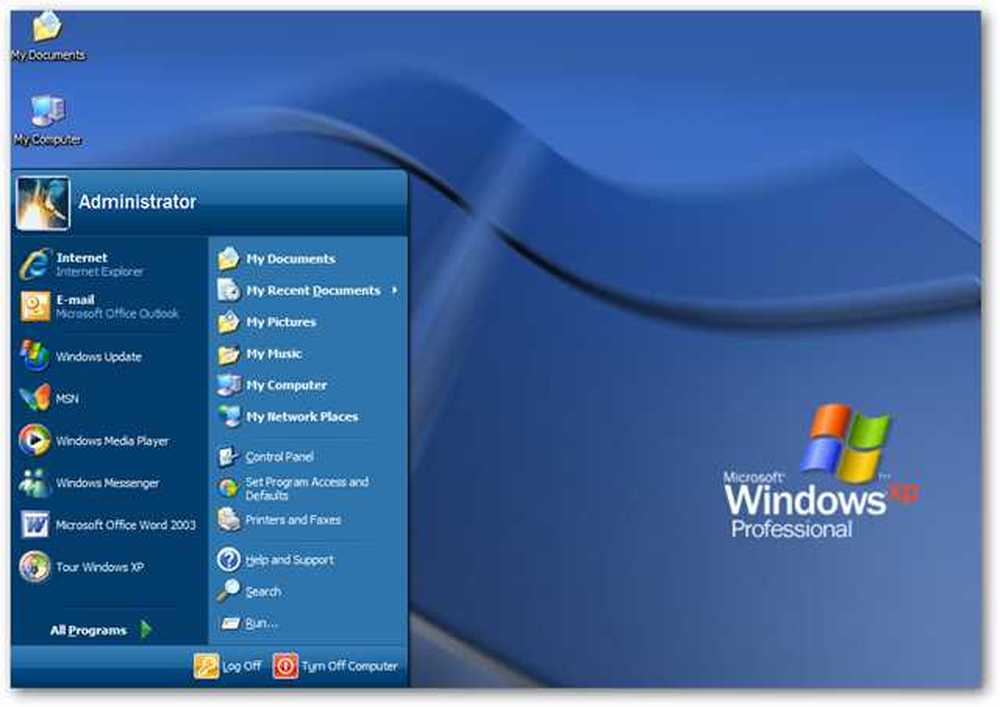Open My Documents folder icon in Start menu
The width and height of the screenshot is (1000, 707).
pos(228,258)
